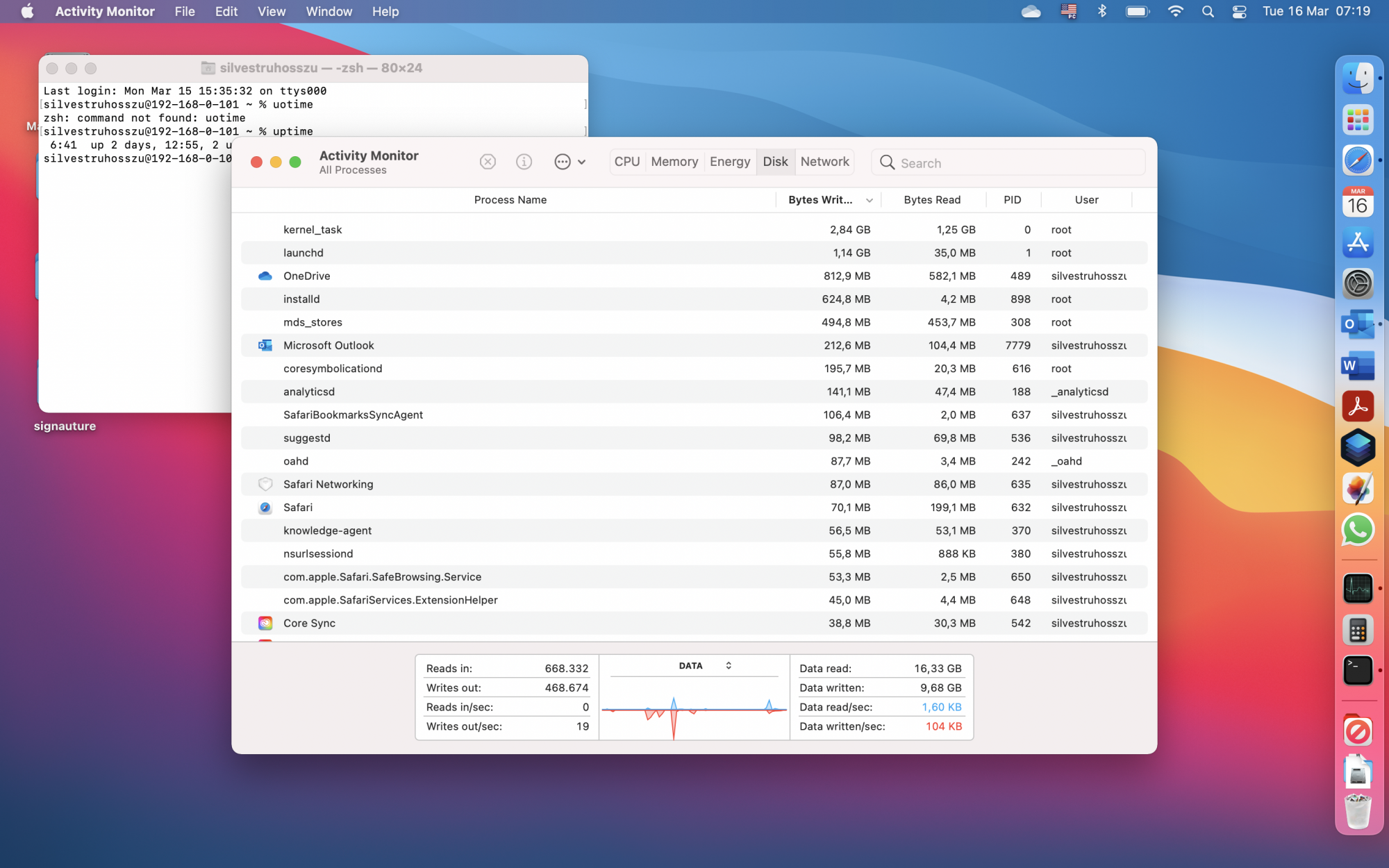Viewport: 1389px width, 868px height.
Task: Select the Network tab
Action: 824,162
